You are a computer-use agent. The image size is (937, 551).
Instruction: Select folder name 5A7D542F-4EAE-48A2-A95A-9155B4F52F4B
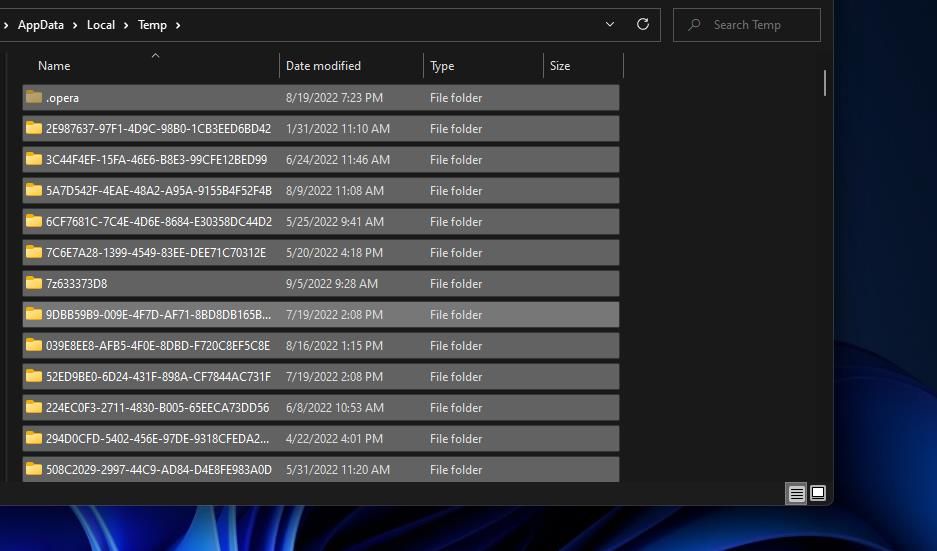(159, 191)
